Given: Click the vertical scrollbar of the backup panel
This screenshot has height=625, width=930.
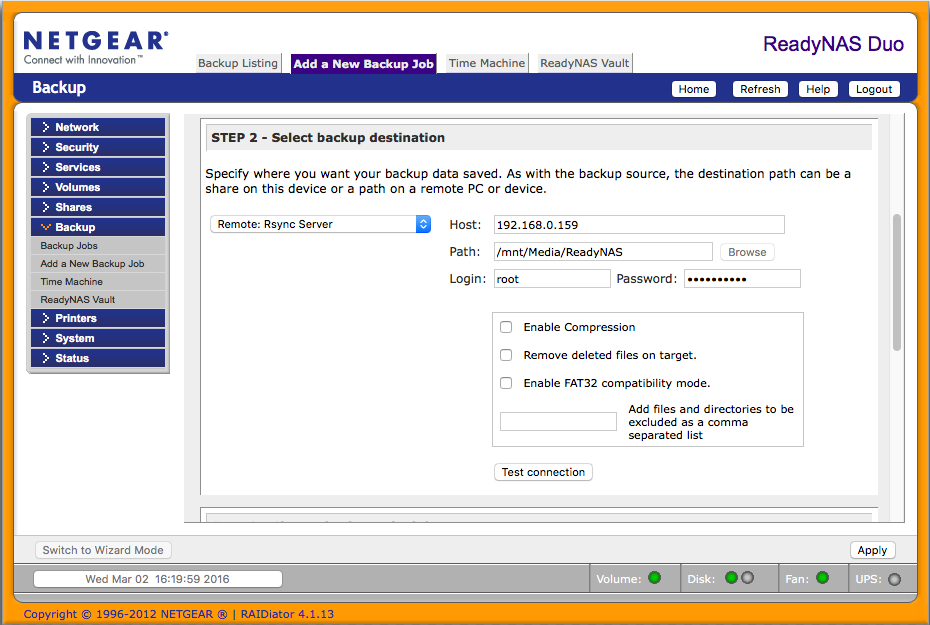Looking at the screenshot, I should [x=897, y=282].
